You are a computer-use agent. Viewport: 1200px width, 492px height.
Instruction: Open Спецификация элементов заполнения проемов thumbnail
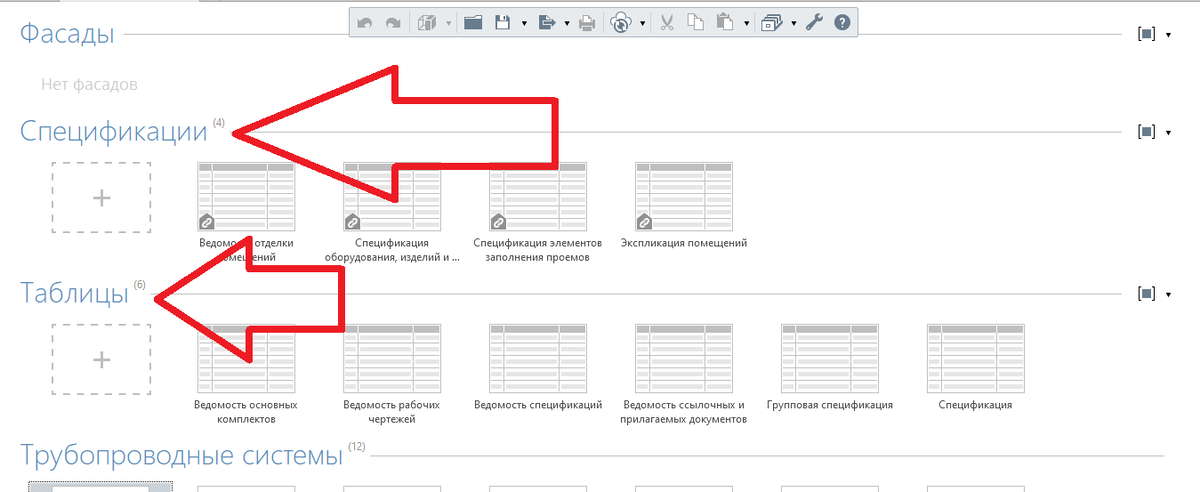coord(539,197)
